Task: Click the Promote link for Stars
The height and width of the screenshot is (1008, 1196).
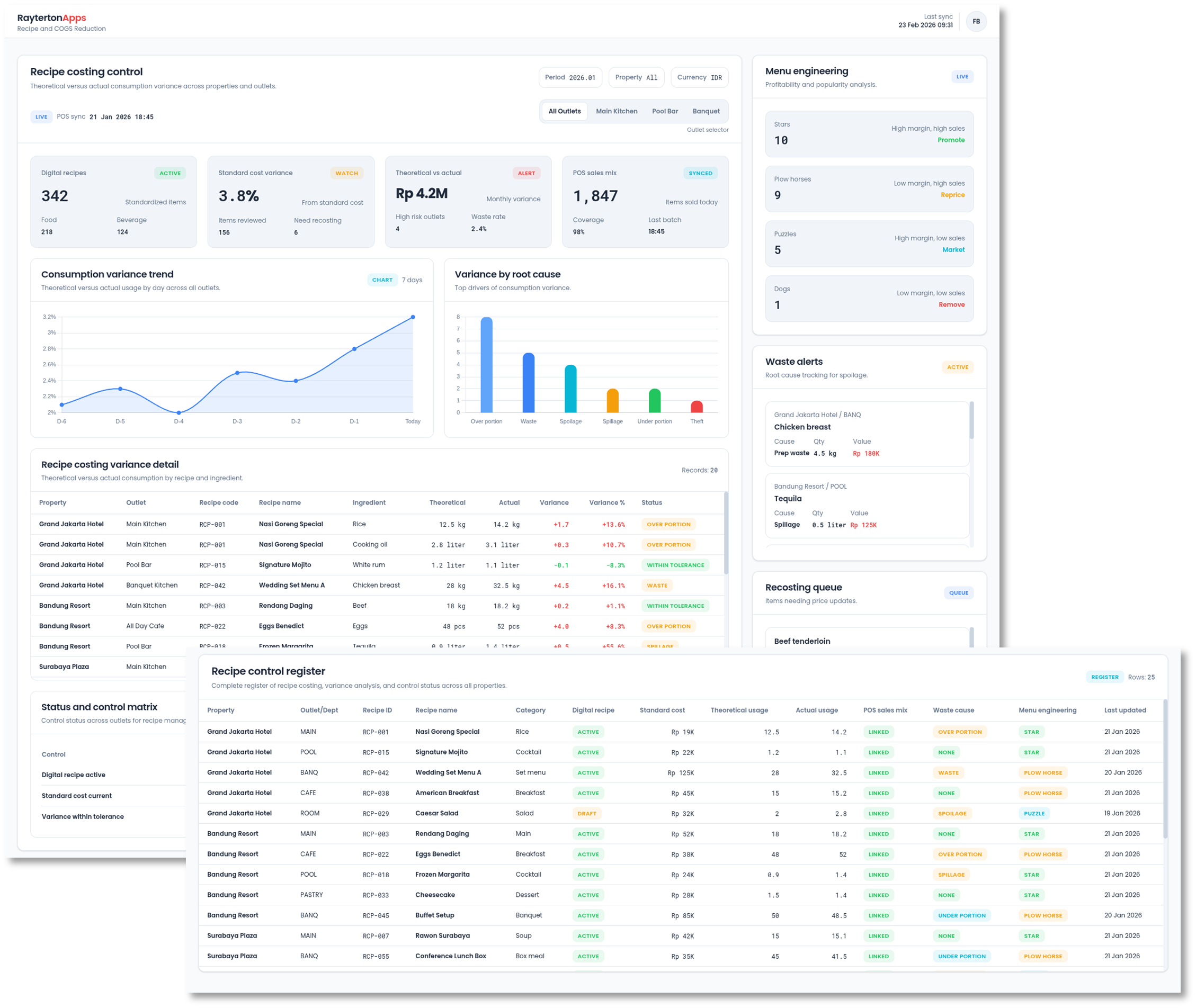Action: pyautogui.click(x=950, y=140)
